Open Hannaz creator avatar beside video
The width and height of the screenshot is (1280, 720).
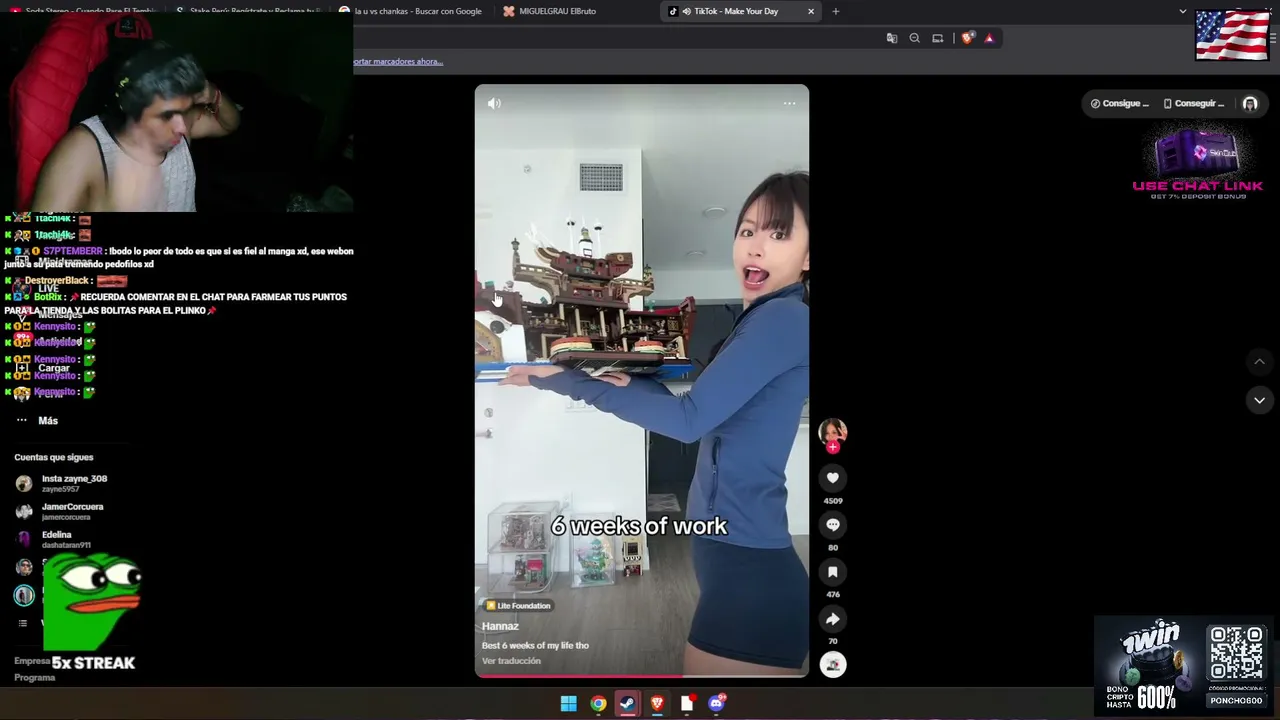832,431
